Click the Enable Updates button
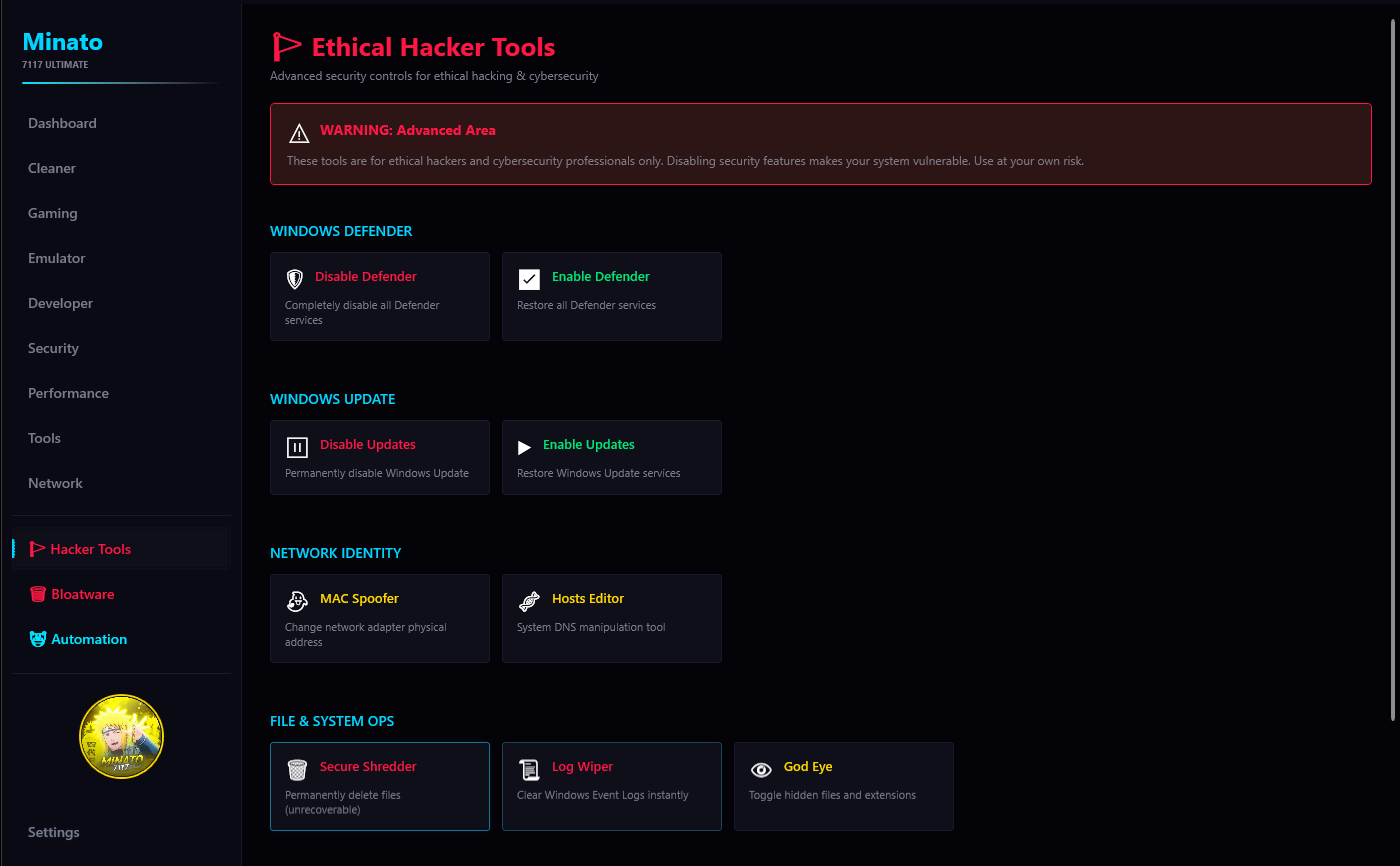Image resolution: width=1400 pixels, height=866 pixels. tap(611, 457)
